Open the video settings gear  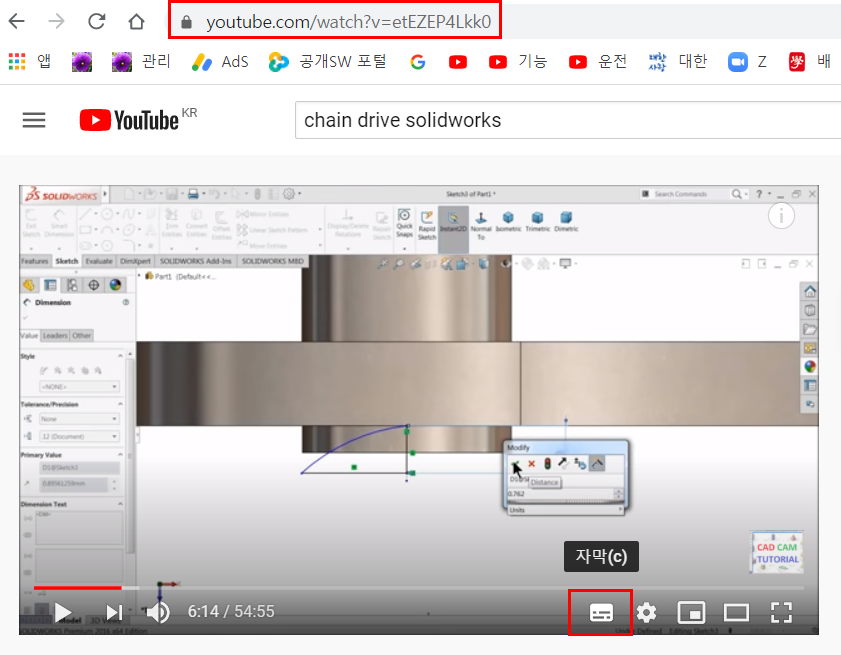[x=646, y=612]
